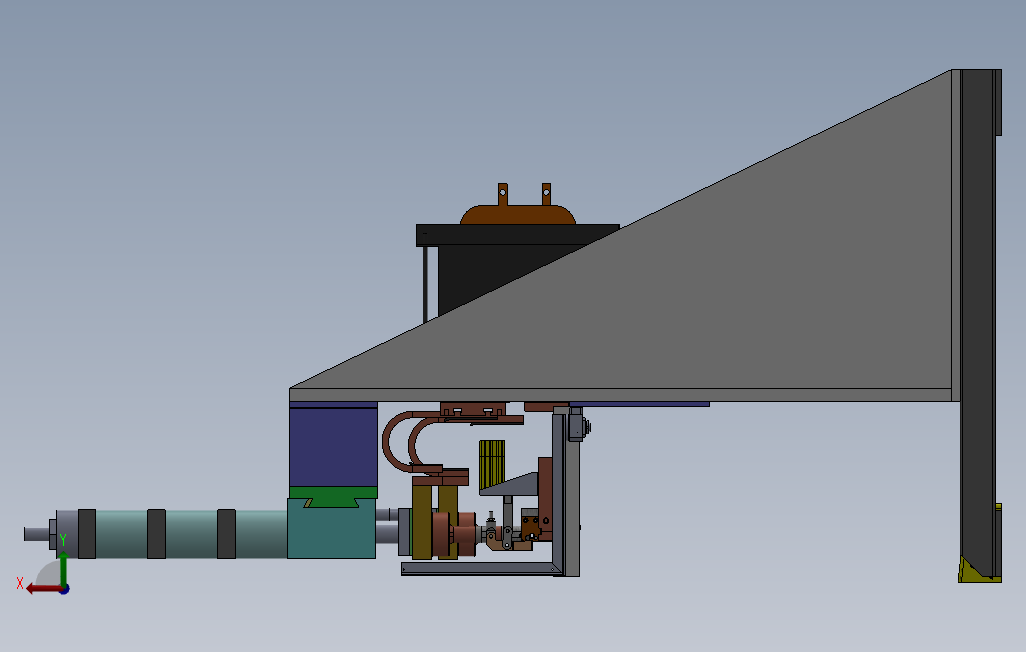1026x652 pixels.
Task: Select the gray shaft tip at the cylinder's far left
Action: click(37, 534)
